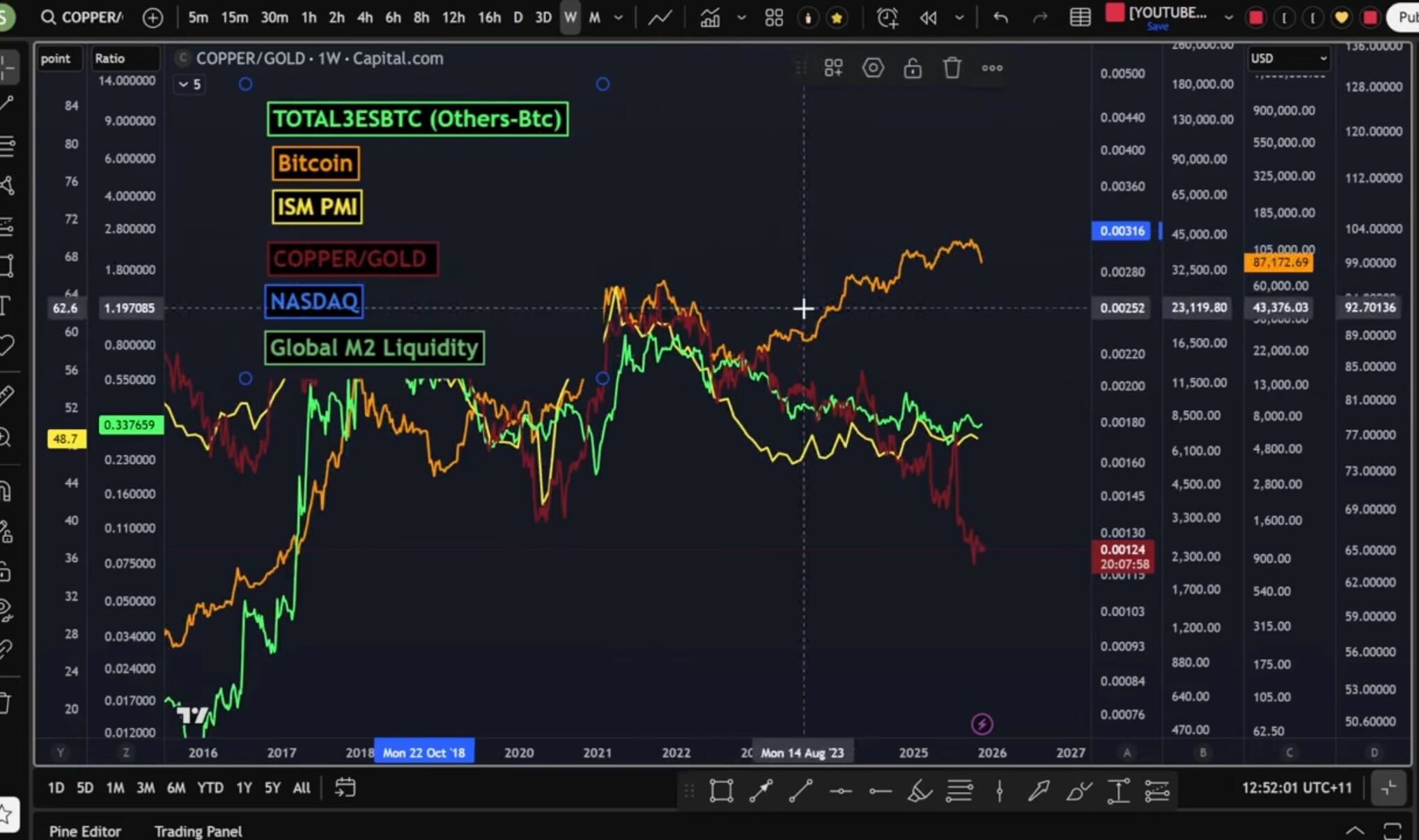Add compare symbol with the plus icon
Image resolution: width=1419 pixels, height=840 pixels.
[153, 17]
